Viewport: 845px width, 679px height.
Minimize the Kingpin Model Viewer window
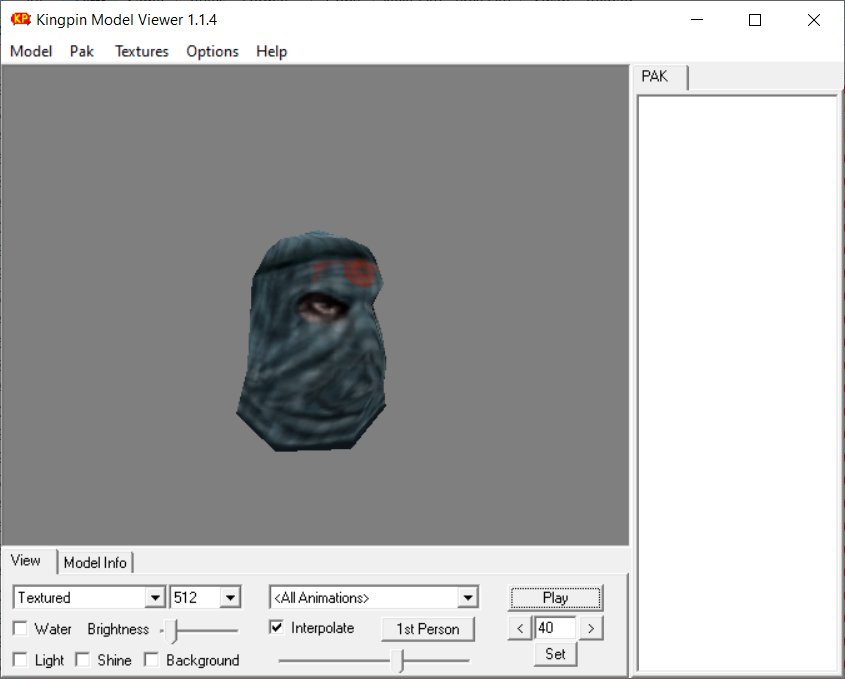pyautogui.click(x=697, y=20)
